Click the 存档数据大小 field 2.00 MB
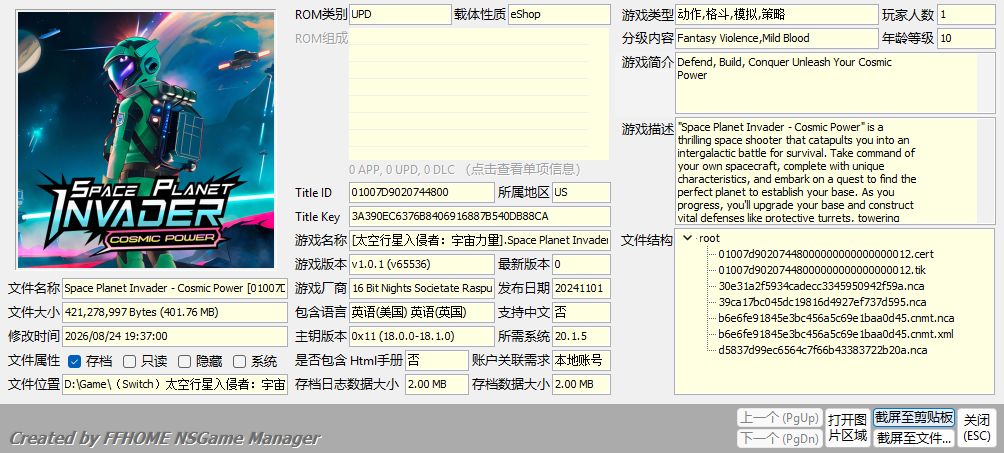Screen dimensions: 1004x453 (581, 384)
